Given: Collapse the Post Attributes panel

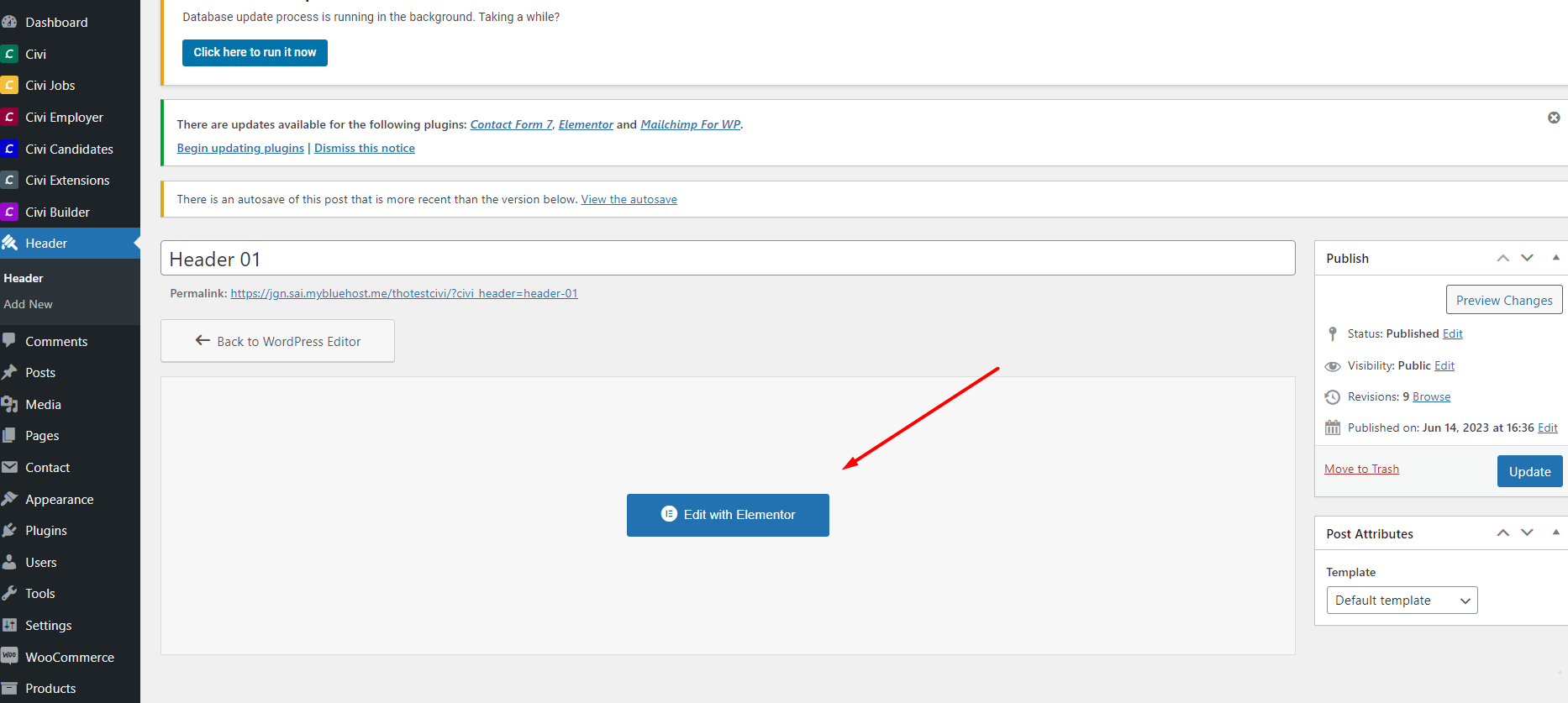Looking at the screenshot, I should click(1555, 532).
